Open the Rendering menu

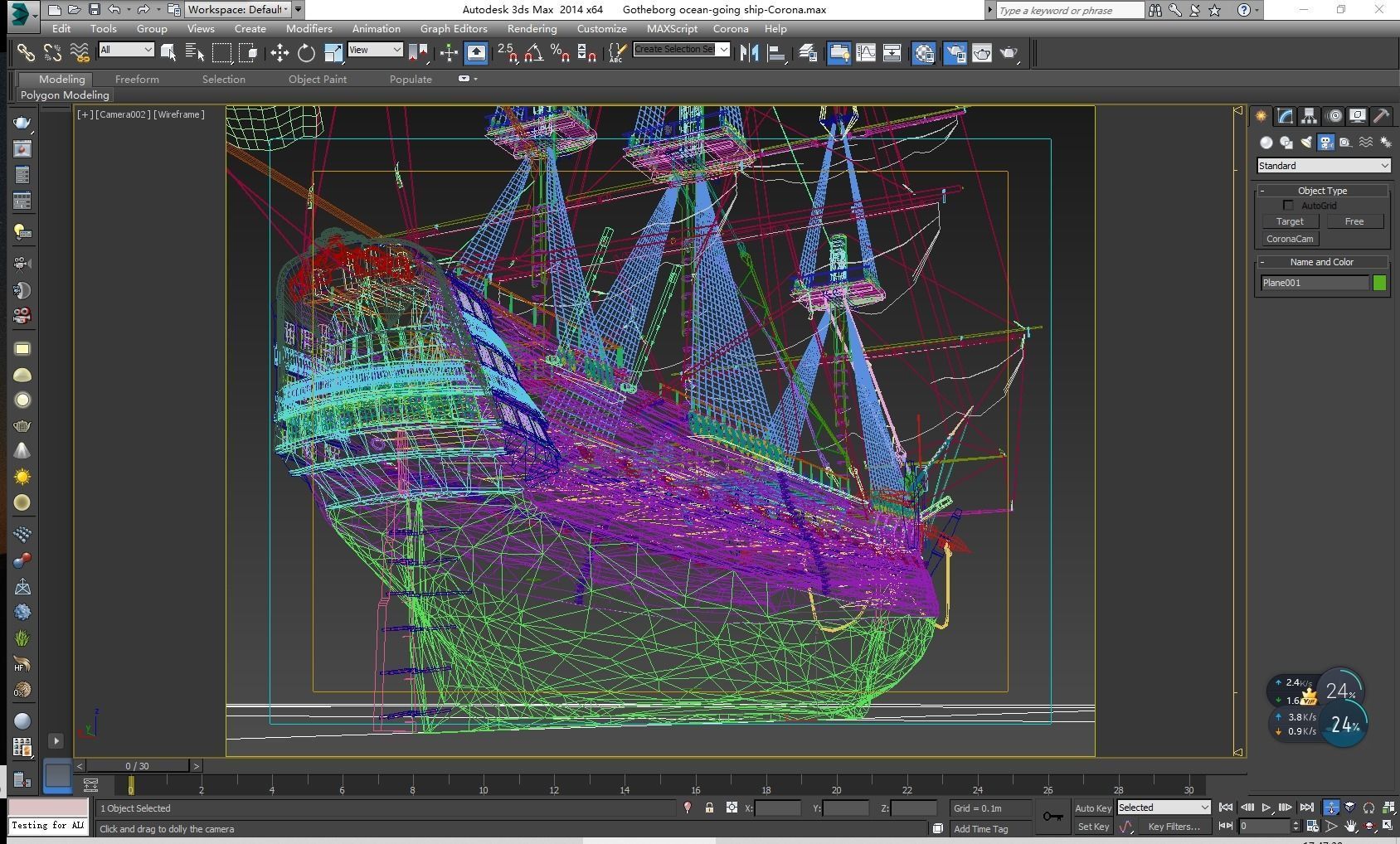coord(532,28)
